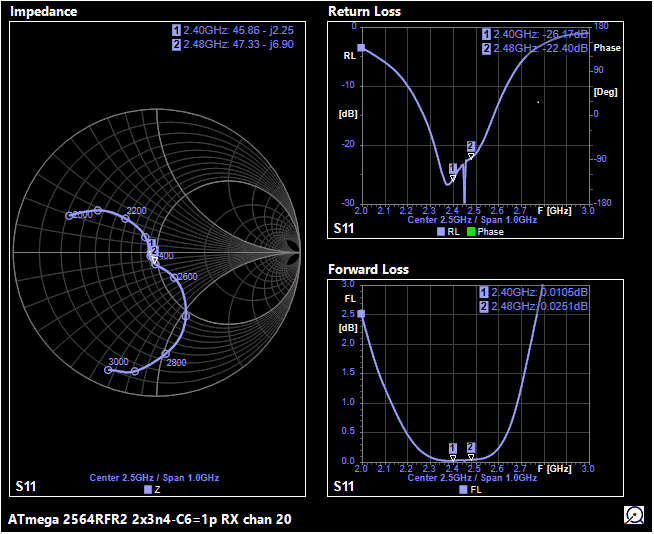This screenshot has height=534, width=654.
Task: Select the Smith chart marker cluster near 2400
Action: click(152, 250)
